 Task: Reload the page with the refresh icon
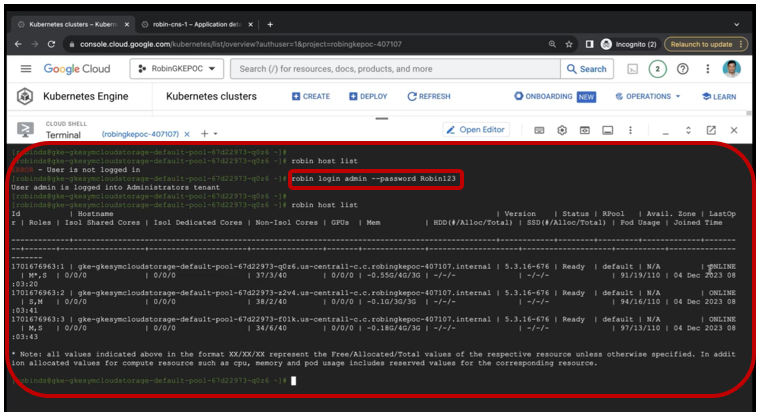[51, 44]
